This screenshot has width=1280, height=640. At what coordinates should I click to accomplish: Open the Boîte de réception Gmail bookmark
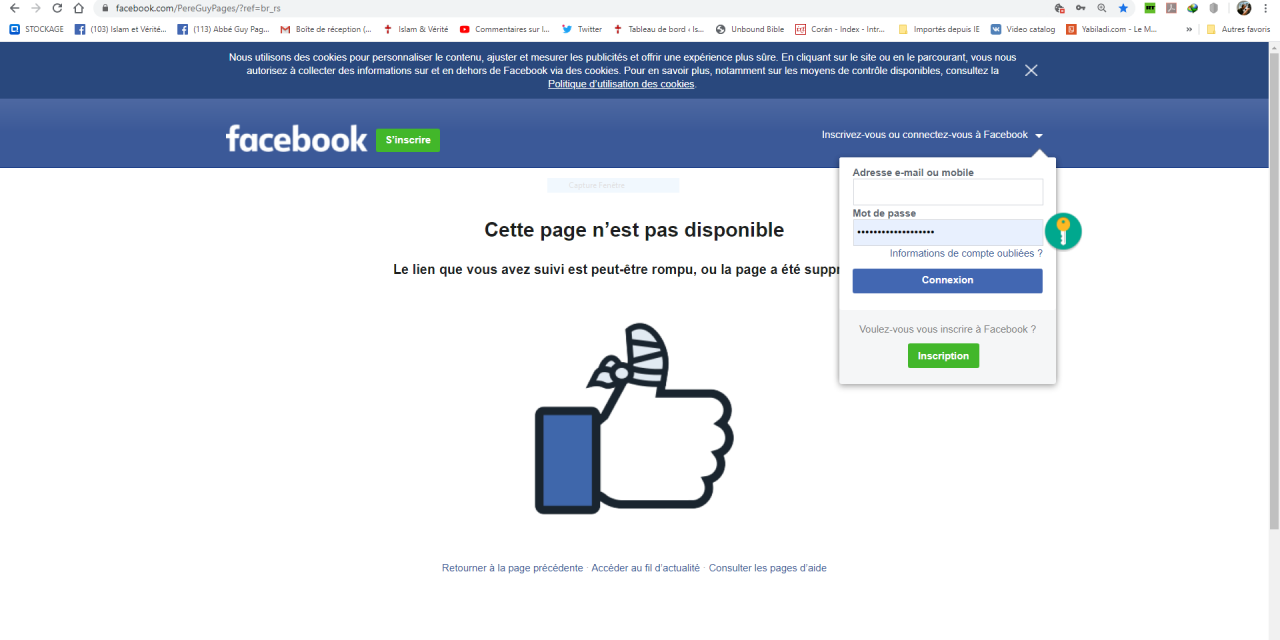(326, 29)
